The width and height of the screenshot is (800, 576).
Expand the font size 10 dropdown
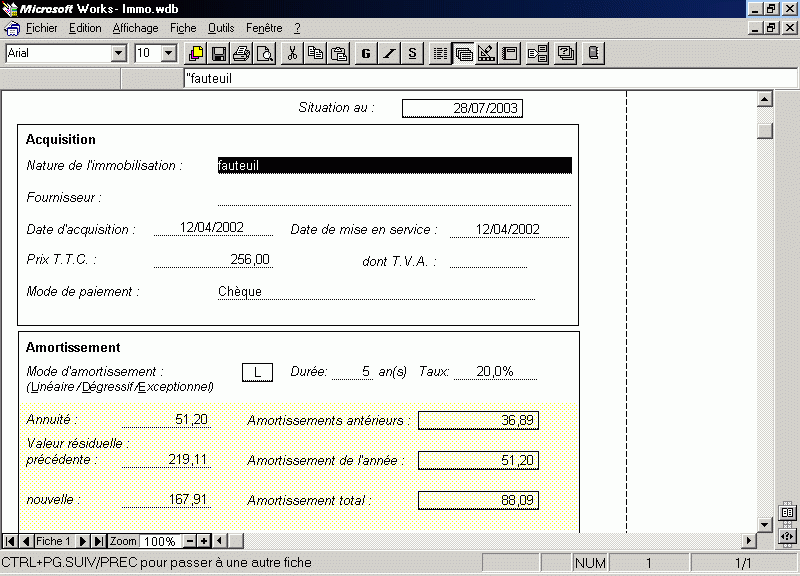169,53
